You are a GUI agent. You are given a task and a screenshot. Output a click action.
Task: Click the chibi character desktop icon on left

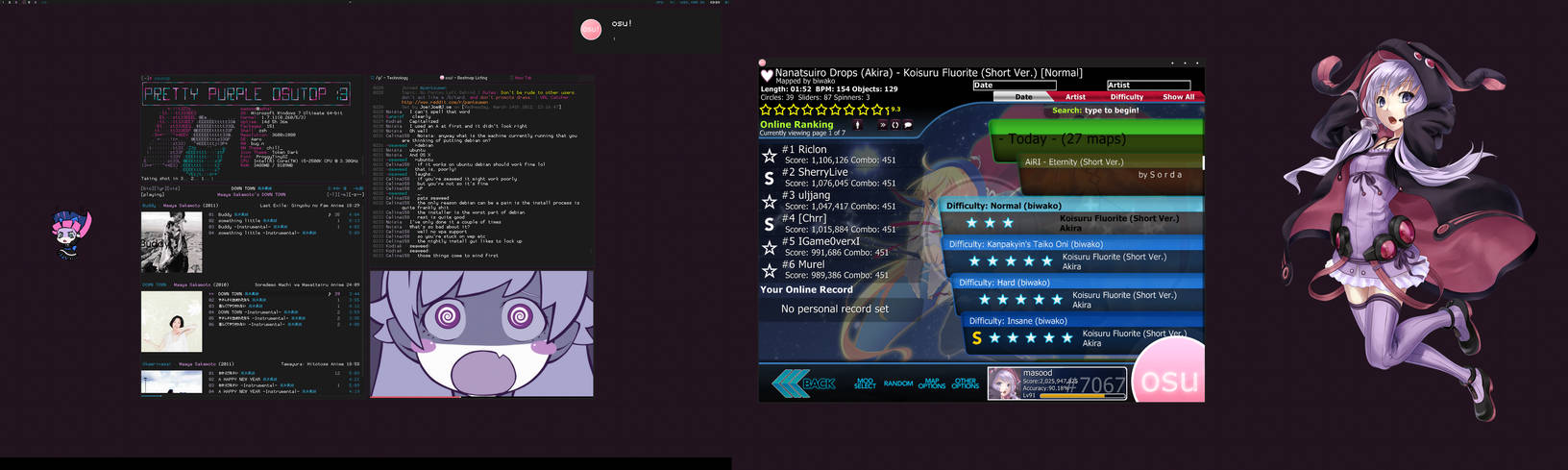69,235
